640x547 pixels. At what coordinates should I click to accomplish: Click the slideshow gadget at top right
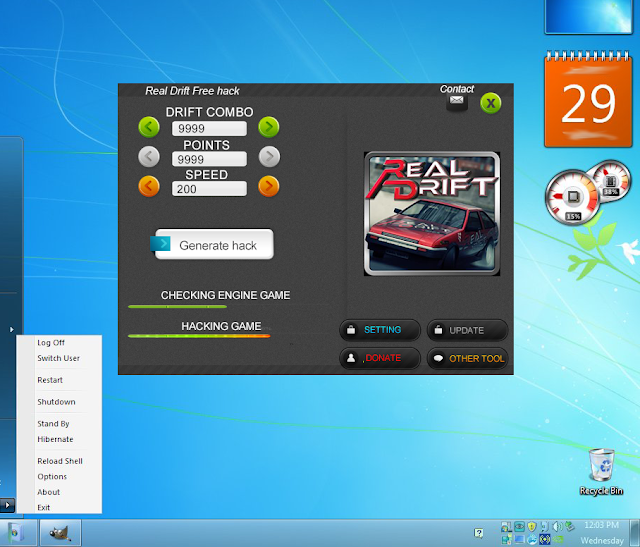pos(589,16)
